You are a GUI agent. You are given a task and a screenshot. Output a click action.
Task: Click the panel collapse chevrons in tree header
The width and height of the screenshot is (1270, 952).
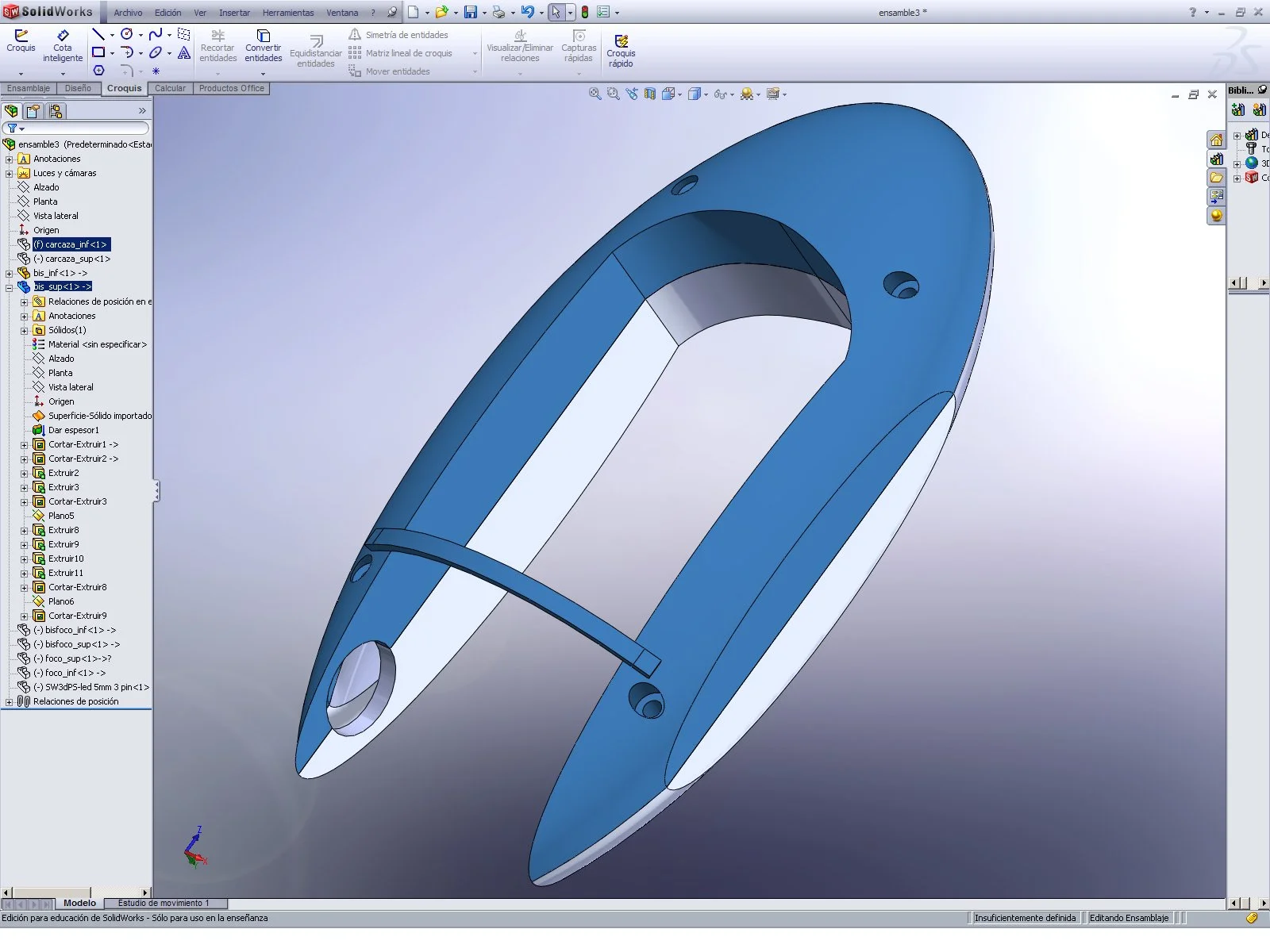142,111
